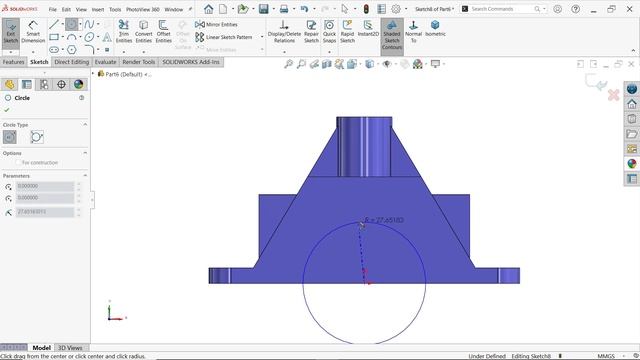Select the Slot sketch tool
Screen dimensions: 640x360
(x=54, y=50)
